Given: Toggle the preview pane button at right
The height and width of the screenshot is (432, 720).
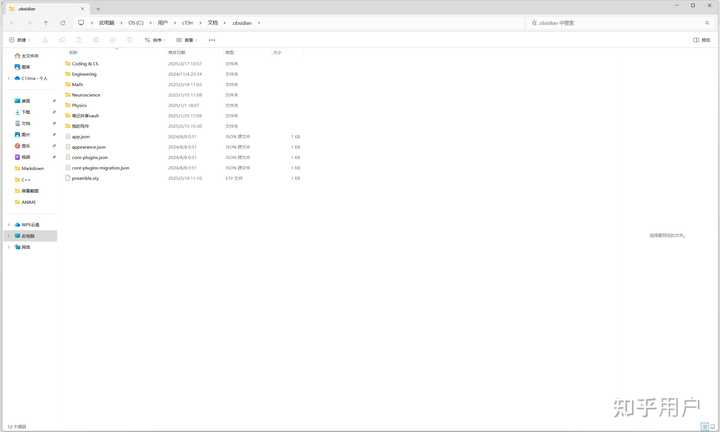Looking at the screenshot, I should point(702,40).
